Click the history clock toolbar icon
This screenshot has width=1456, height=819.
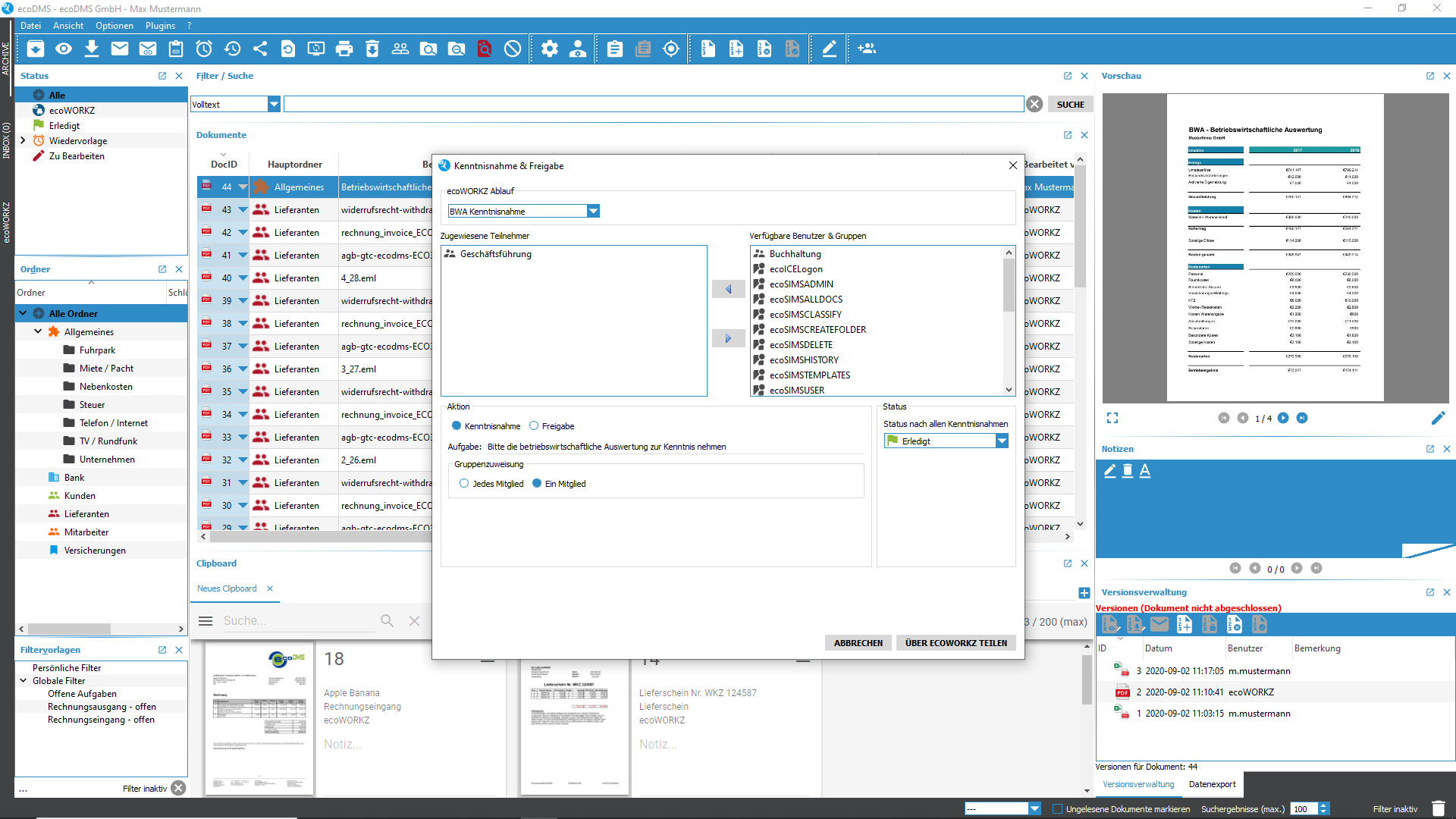[x=232, y=49]
